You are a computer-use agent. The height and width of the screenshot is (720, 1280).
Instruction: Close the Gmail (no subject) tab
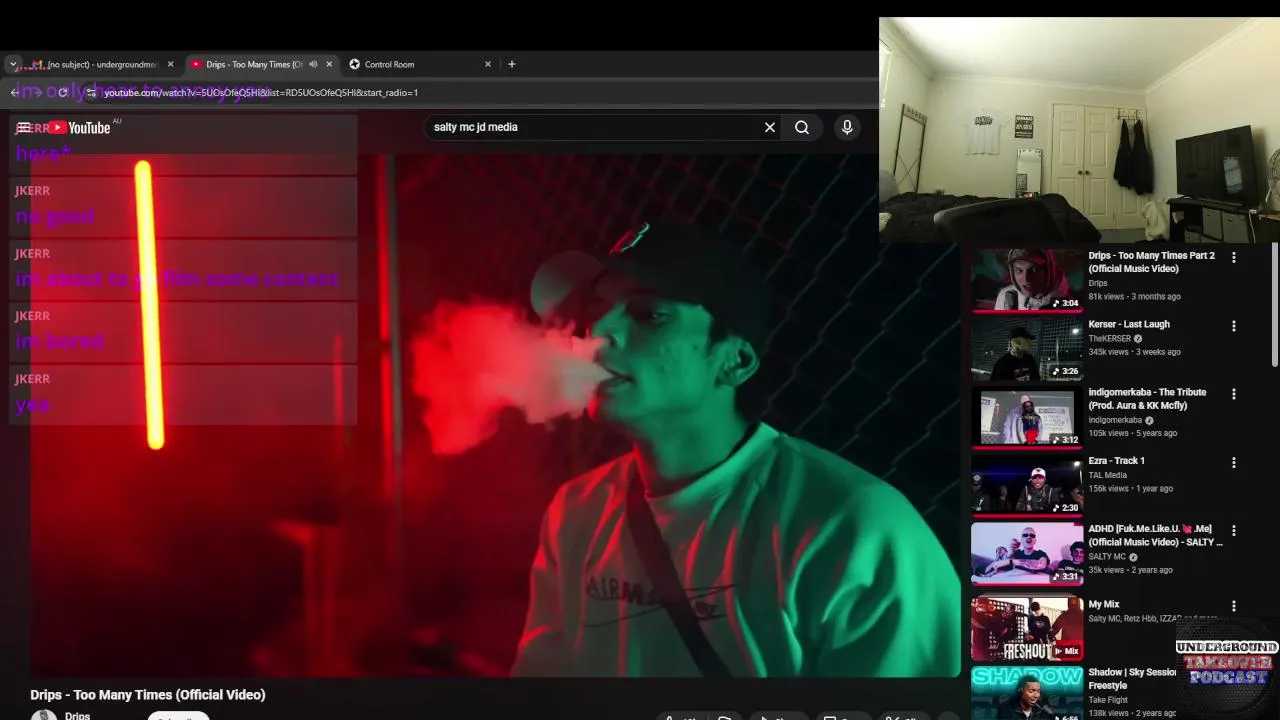click(x=170, y=64)
